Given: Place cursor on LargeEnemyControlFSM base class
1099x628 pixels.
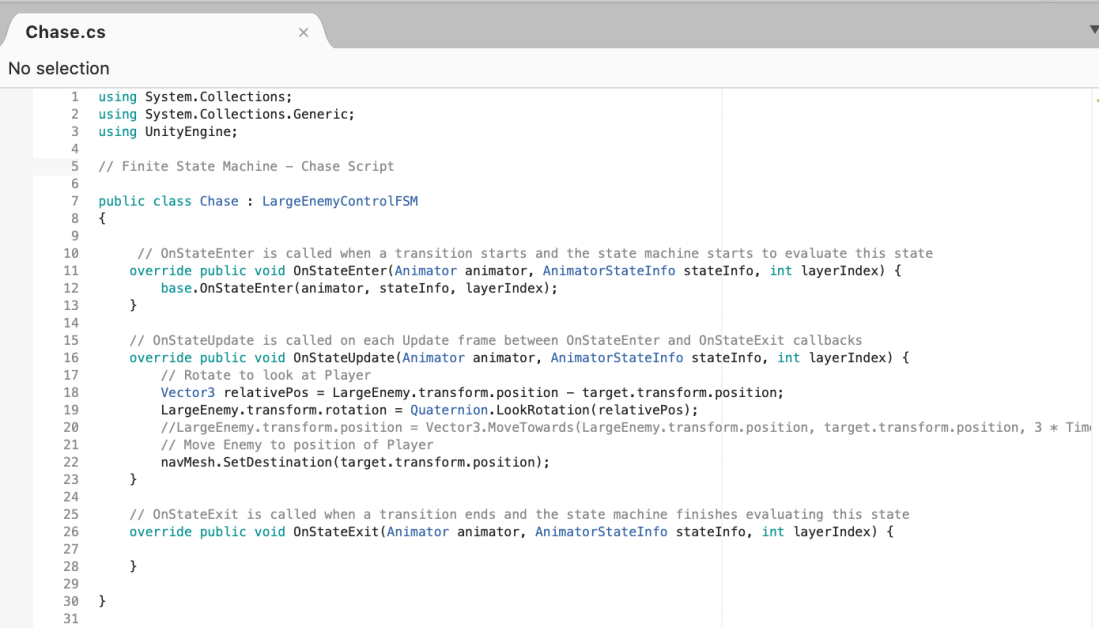Looking at the screenshot, I should (340, 201).
